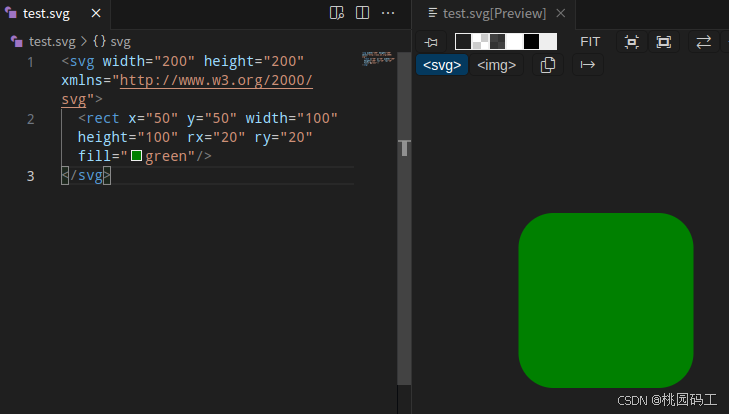
Task: Click the svg symbol in the breadcrumb
Action: (112, 41)
